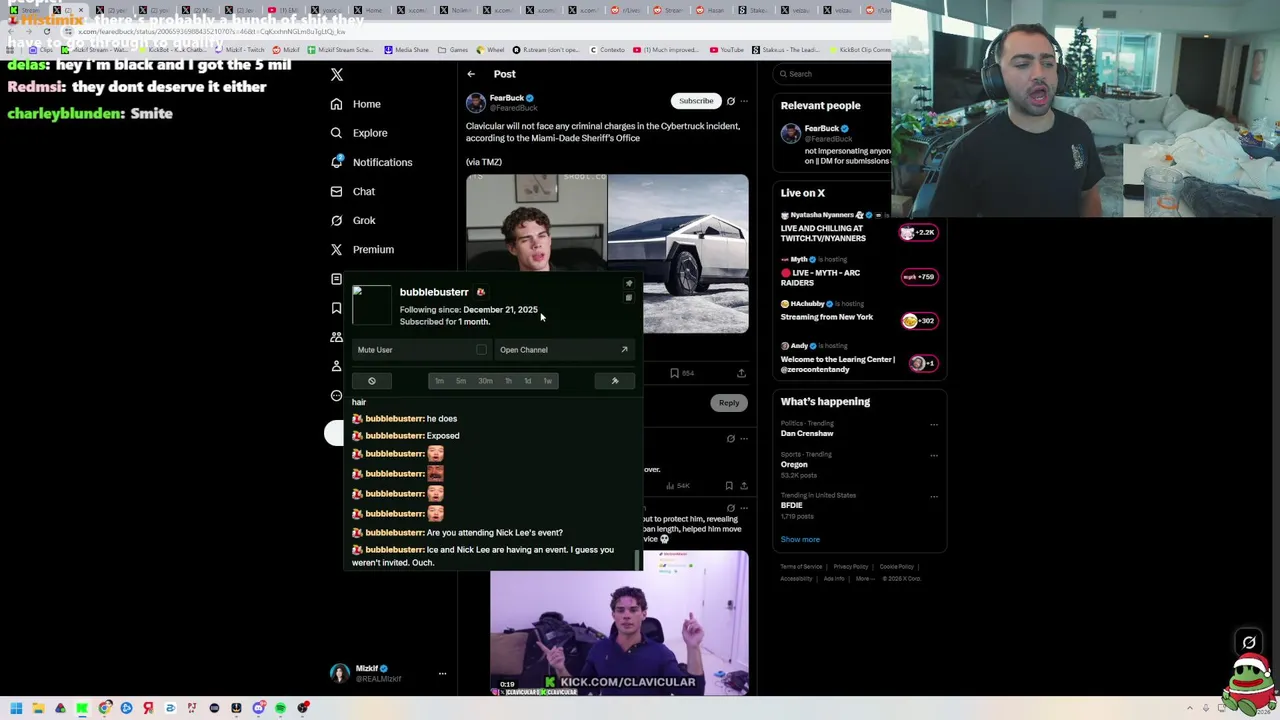
Task: Click the Reply button
Action: [x=729, y=403]
